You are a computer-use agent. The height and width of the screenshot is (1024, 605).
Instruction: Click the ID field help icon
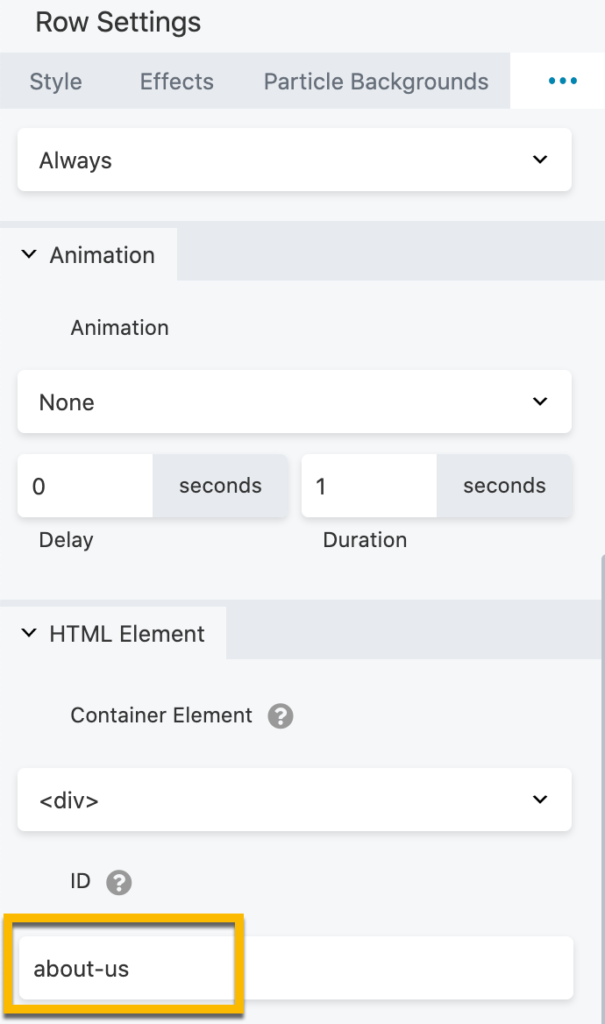click(x=120, y=882)
